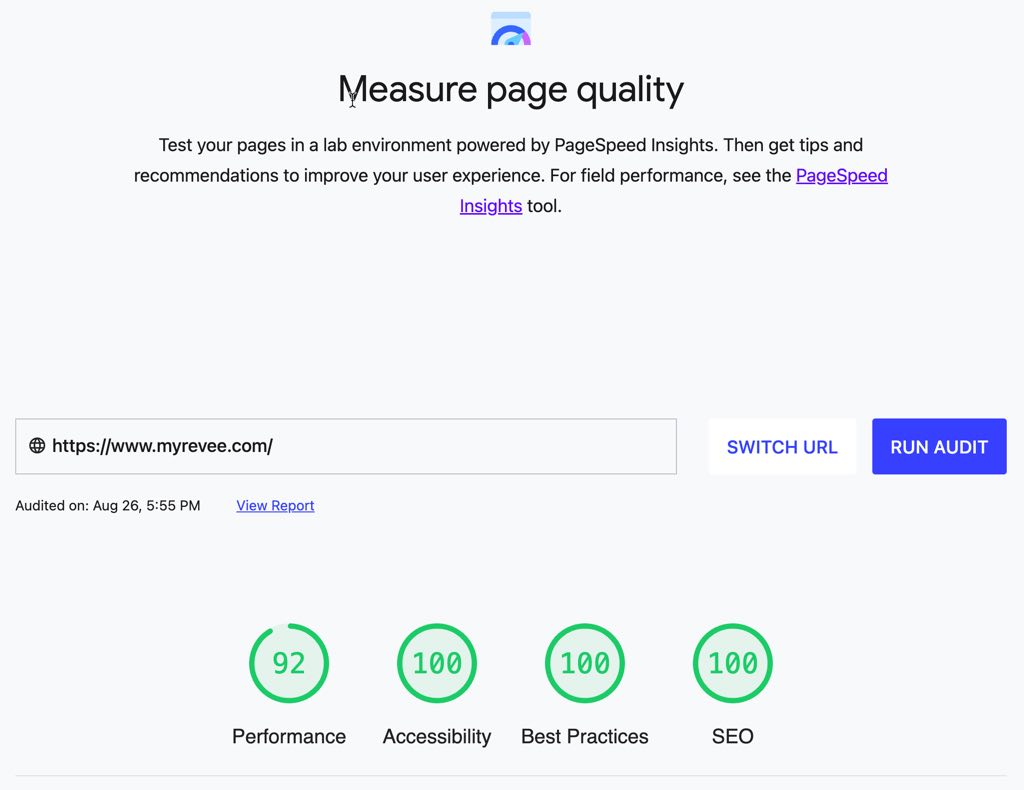The height and width of the screenshot is (790, 1024).
Task: Click the Lighthouse gauge logo icon
Action: (x=511, y=28)
